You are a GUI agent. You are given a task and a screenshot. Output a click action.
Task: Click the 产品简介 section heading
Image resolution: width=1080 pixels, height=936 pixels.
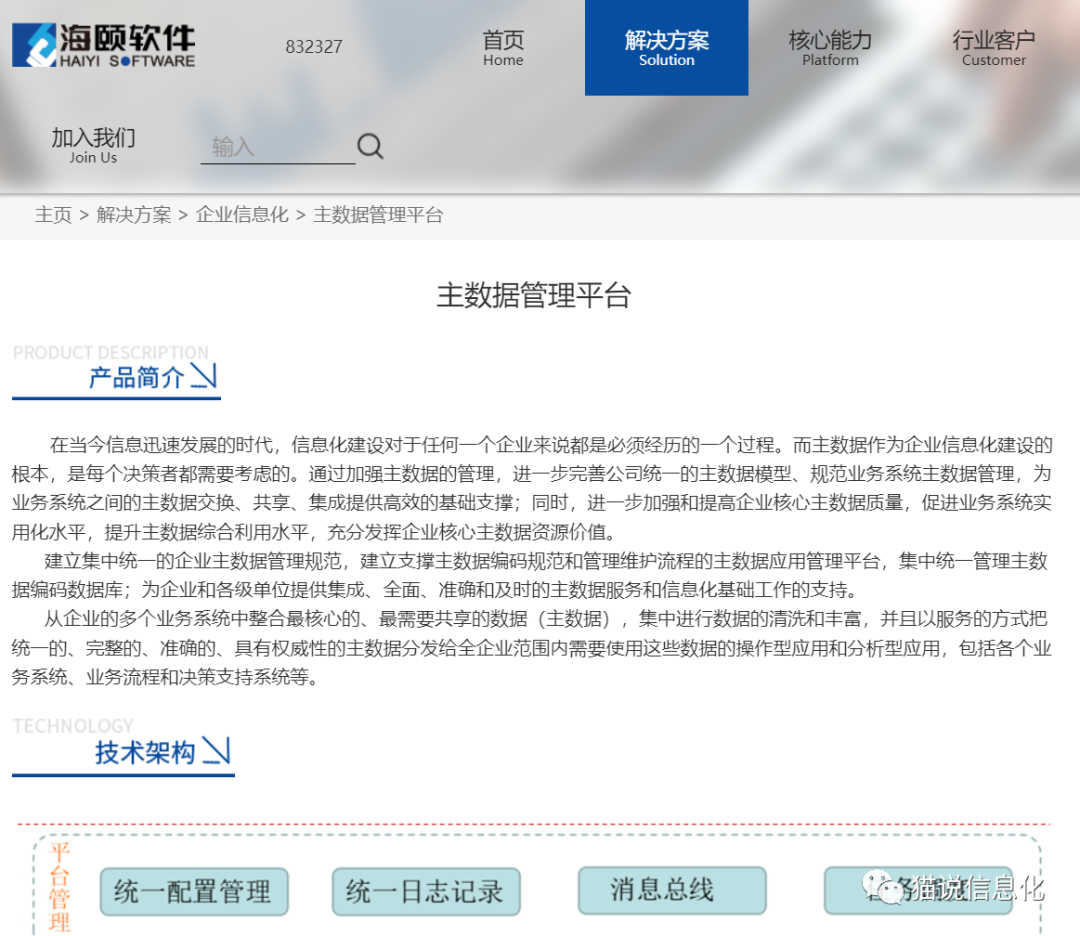pos(137,377)
